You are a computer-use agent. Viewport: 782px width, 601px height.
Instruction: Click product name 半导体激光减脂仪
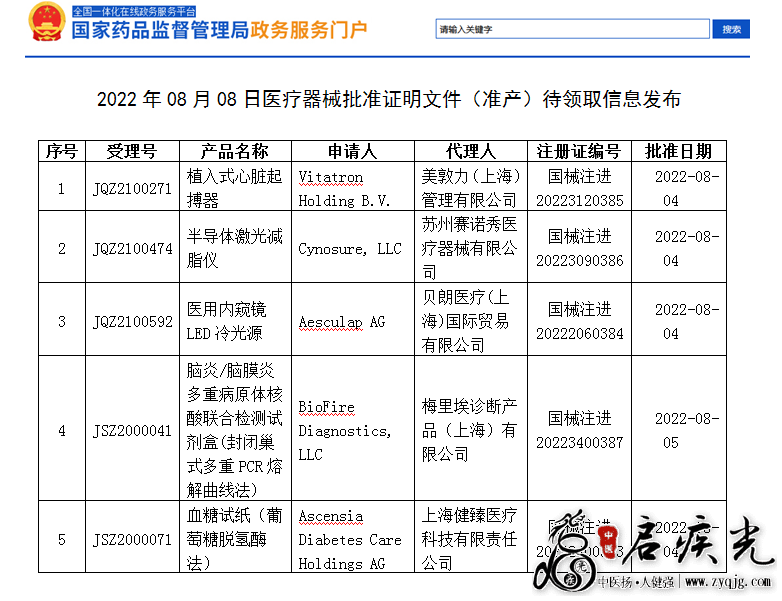(234, 248)
